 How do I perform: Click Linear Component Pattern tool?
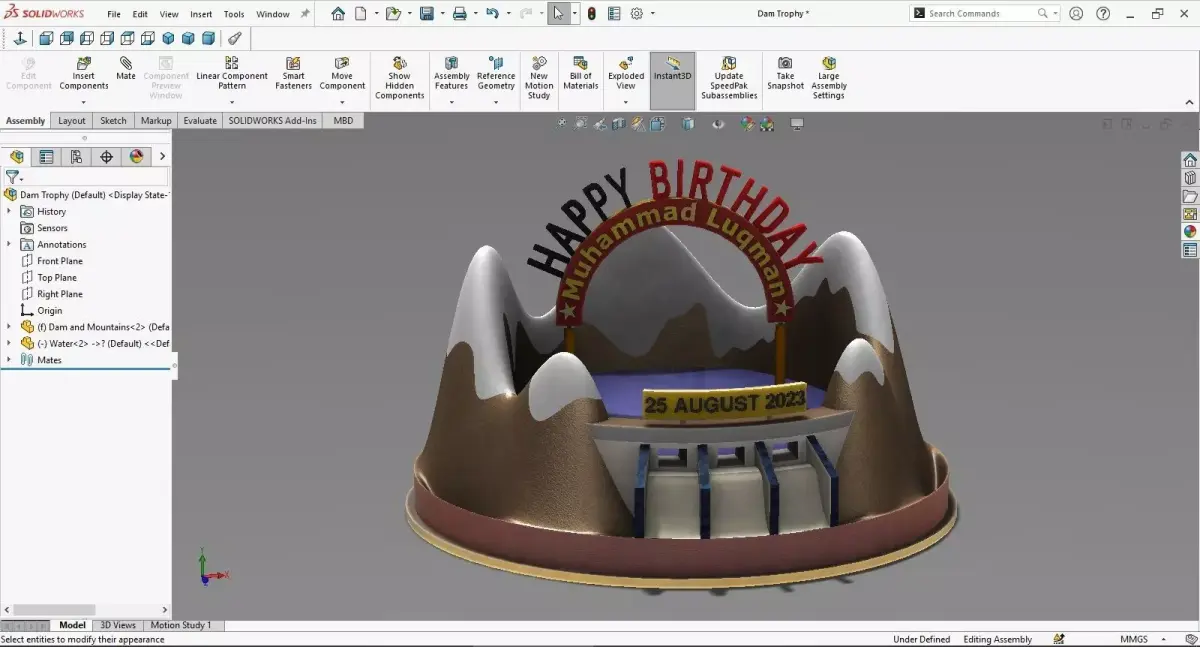pyautogui.click(x=232, y=74)
